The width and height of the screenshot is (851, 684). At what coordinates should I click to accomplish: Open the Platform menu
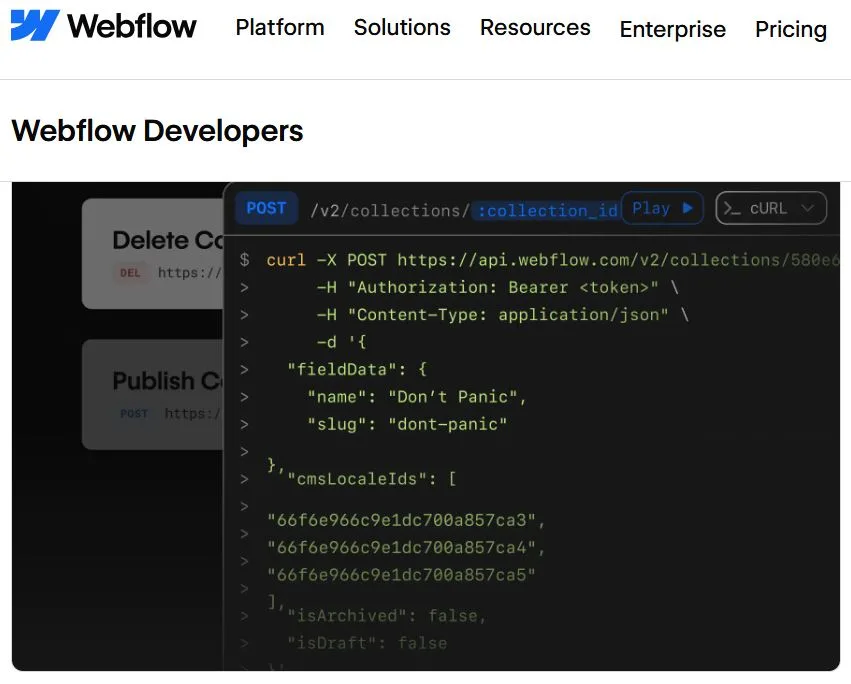(280, 28)
